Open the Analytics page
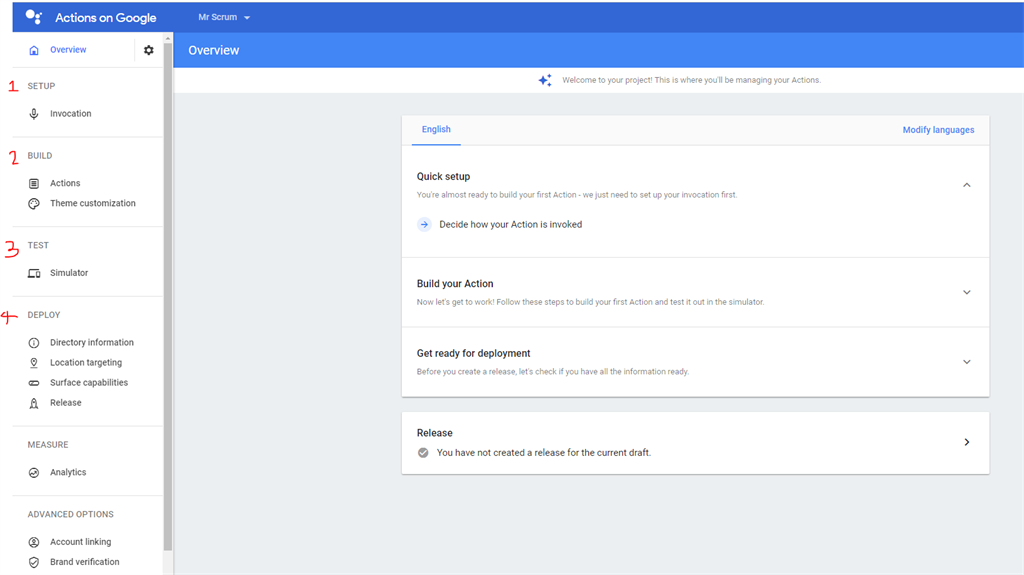 (x=68, y=472)
